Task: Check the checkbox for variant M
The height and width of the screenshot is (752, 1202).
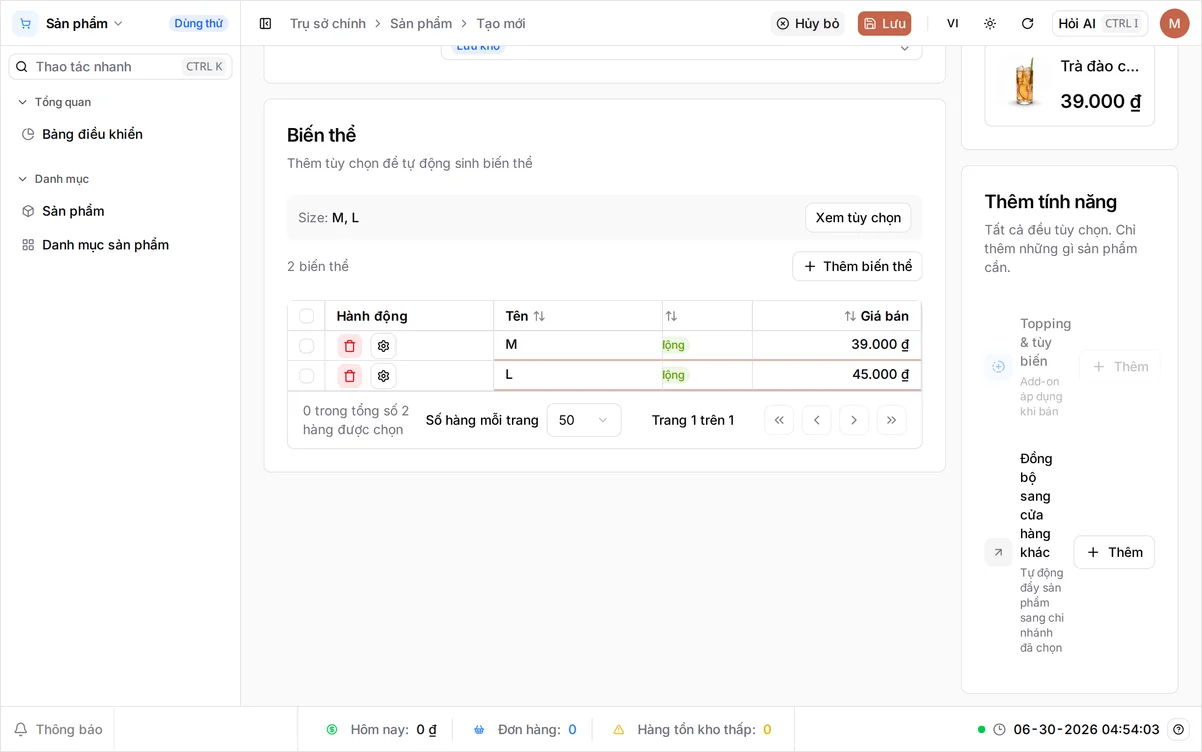Action: 306,346
